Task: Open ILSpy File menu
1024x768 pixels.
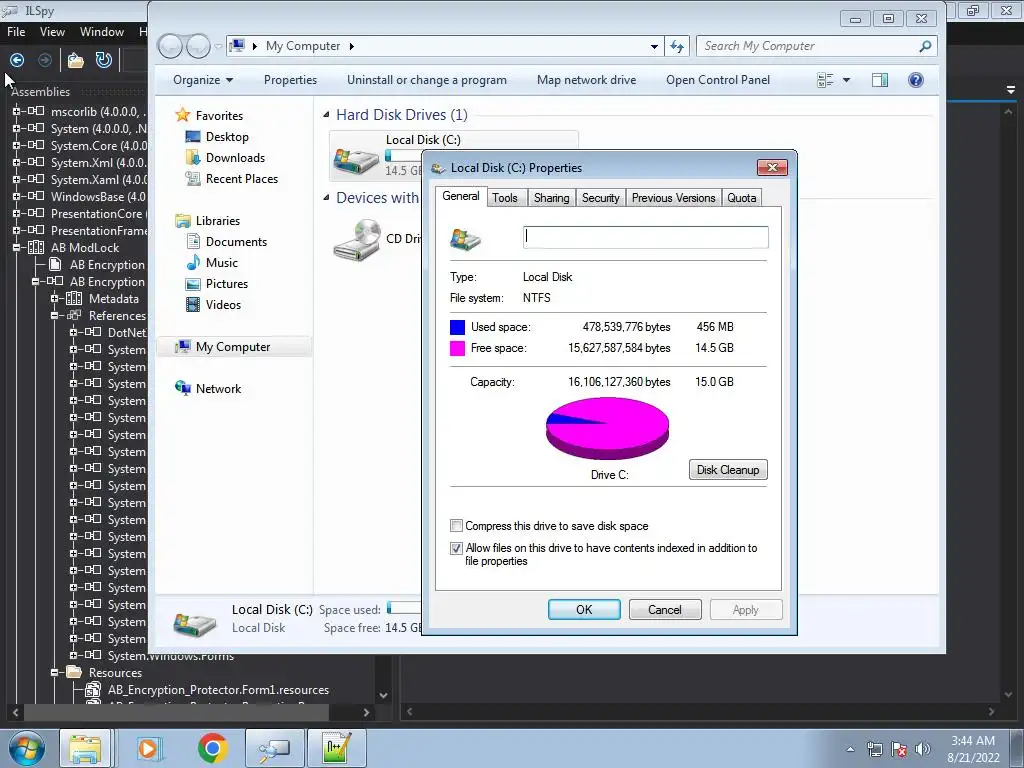Action: point(16,32)
